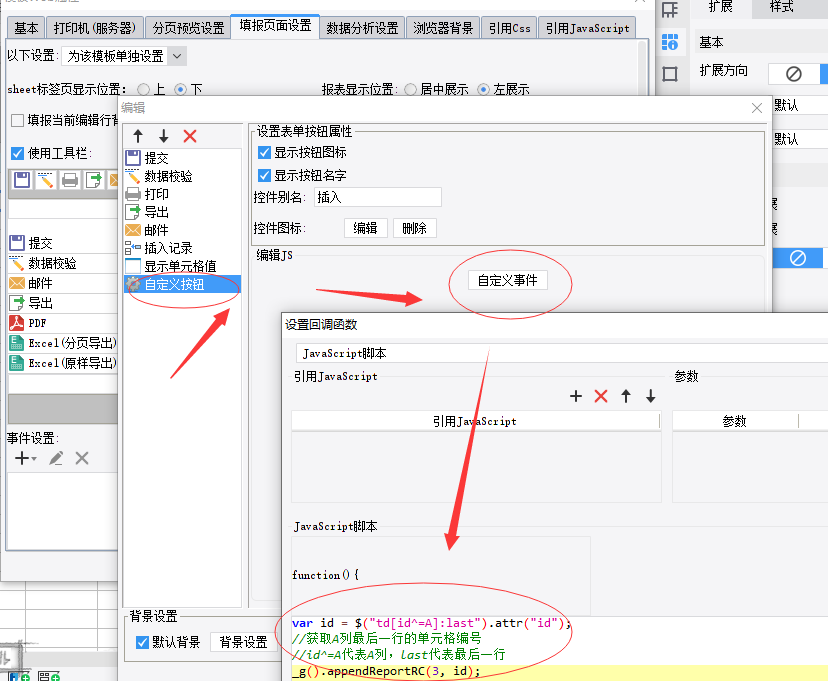The height and width of the screenshot is (681, 828).
Task: Click the printer icon in toolbar preview
Action: pyautogui.click(x=70, y=180)
